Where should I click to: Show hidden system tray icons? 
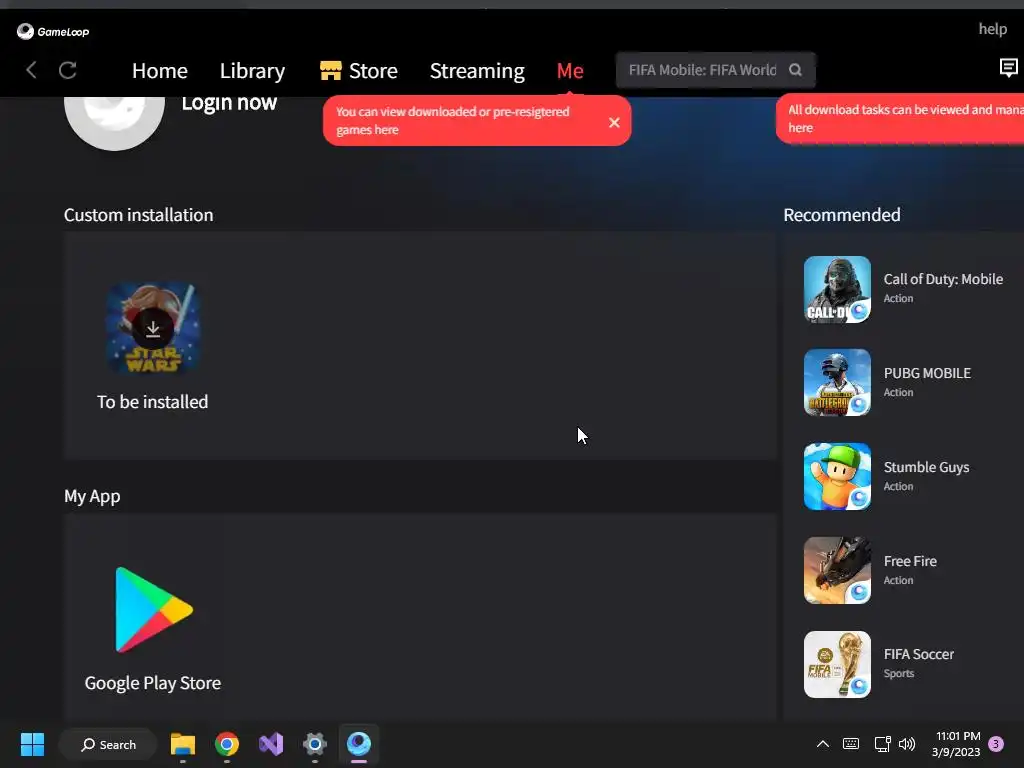click(x=823, y=744)
